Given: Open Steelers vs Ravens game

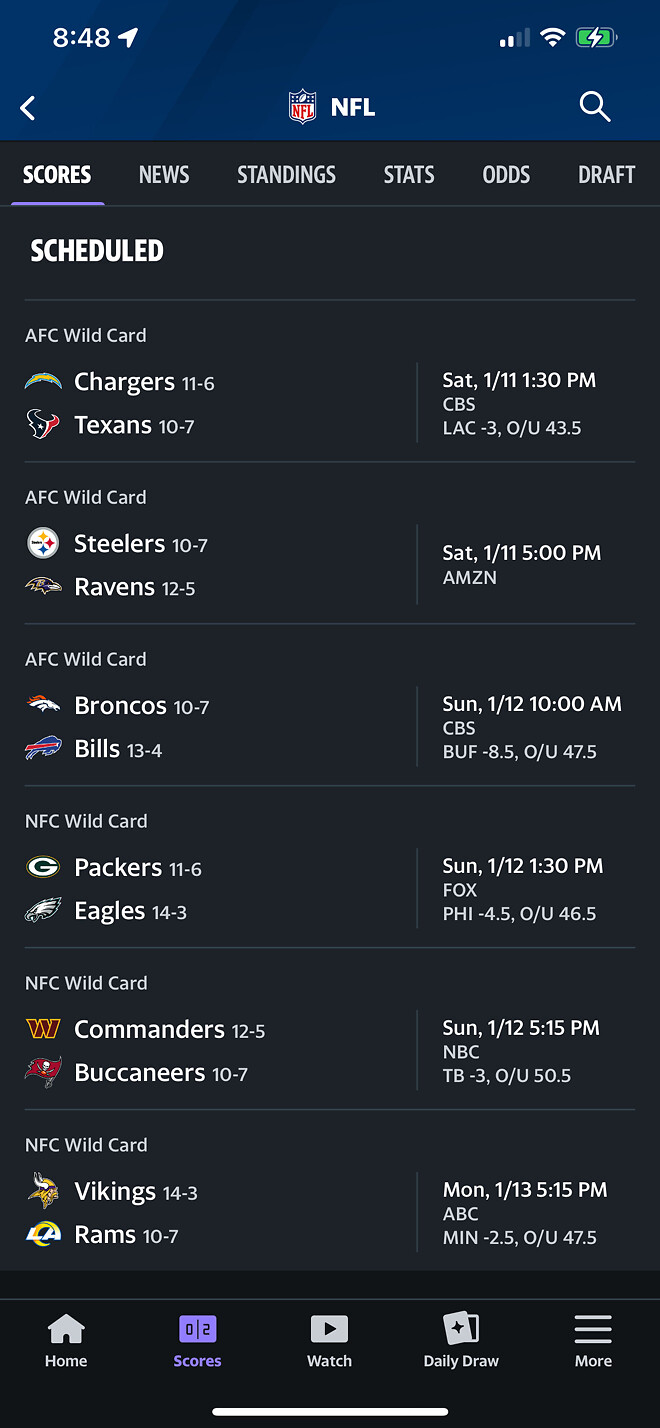Looking at the screenshot, I should pyautogui.click(x=330, y=544).
